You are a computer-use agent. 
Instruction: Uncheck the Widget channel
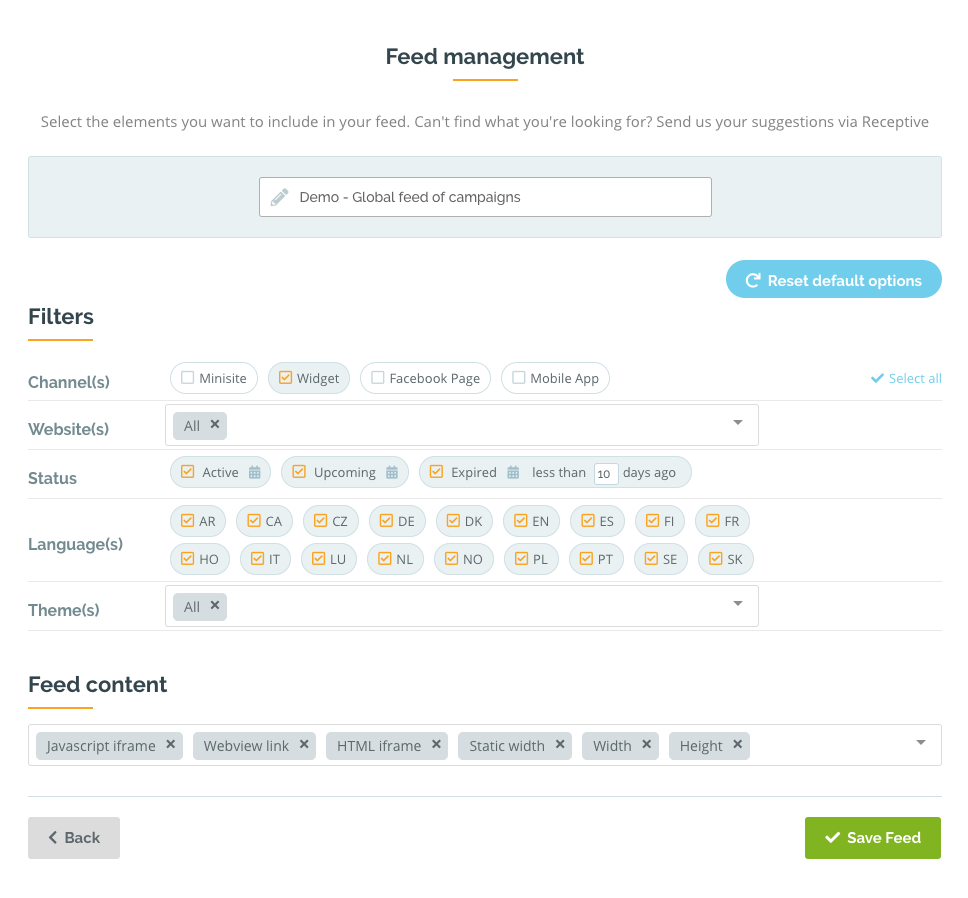click(285, 378)
